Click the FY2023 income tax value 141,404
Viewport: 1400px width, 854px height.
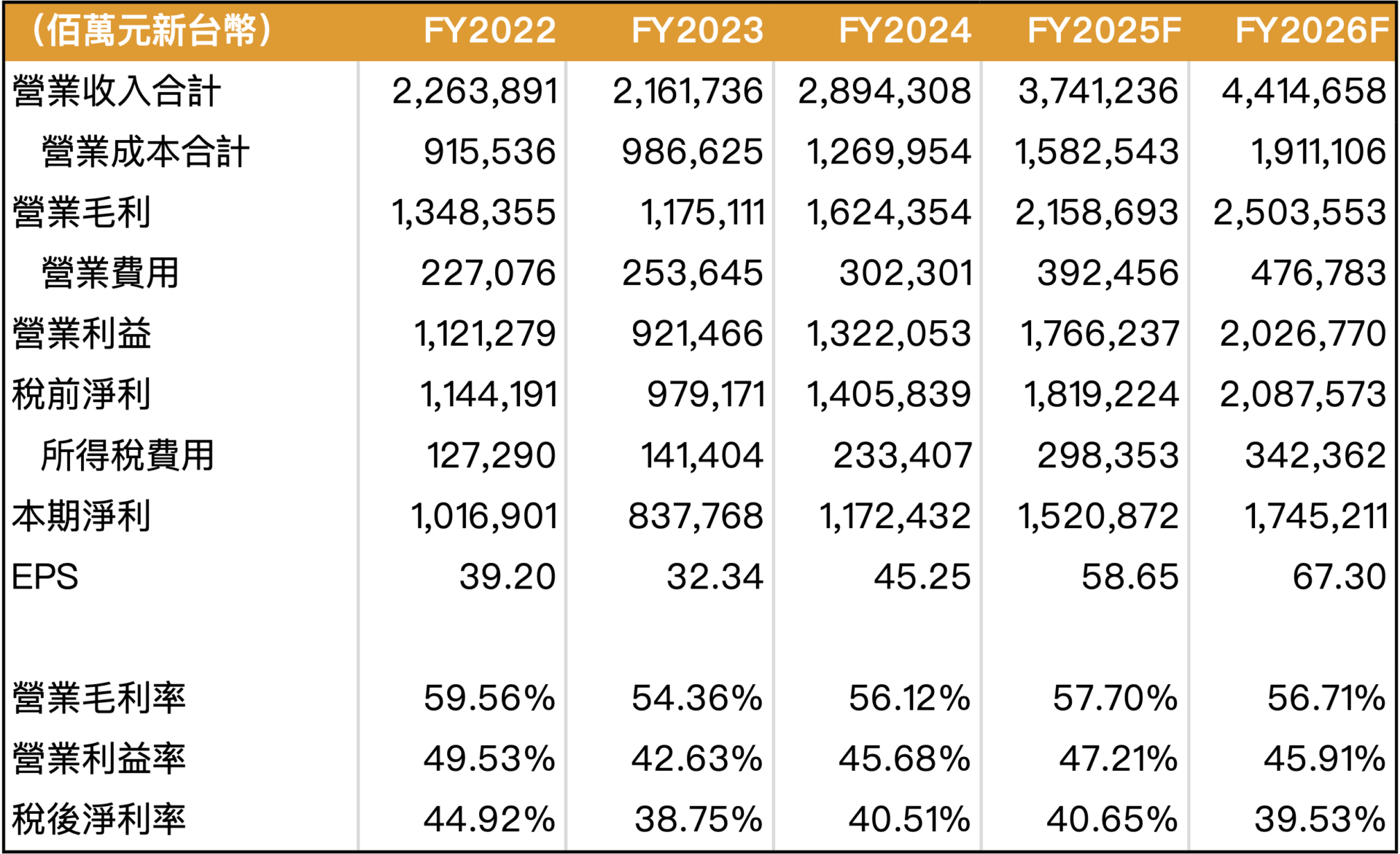[x=702, y=456]
